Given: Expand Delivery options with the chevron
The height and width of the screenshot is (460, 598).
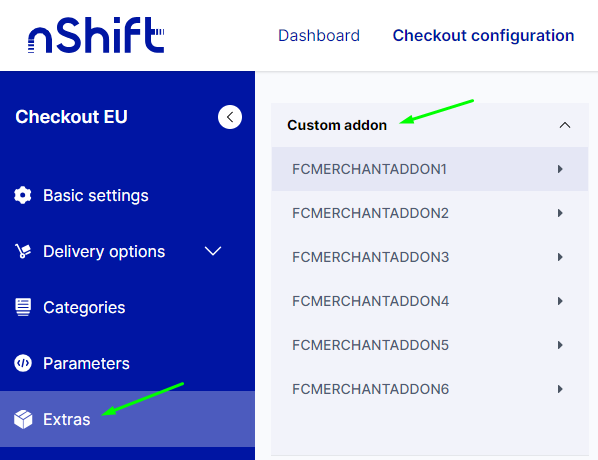Looking at the screenshot, I should (213, 251).
